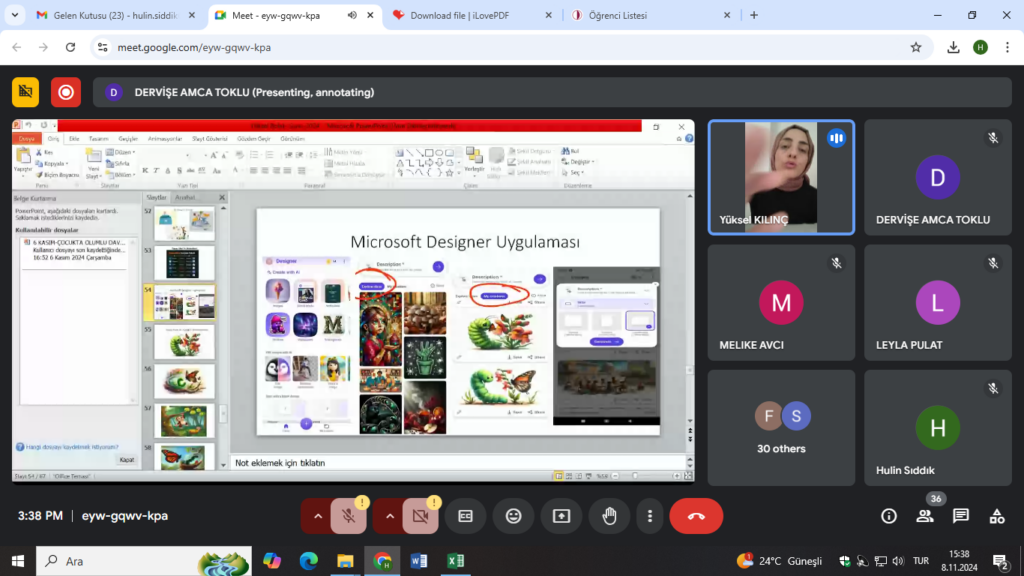Screen dimensions: 1024x576
Task: Click the Present now screen-share icon
Action: (561, 516)
